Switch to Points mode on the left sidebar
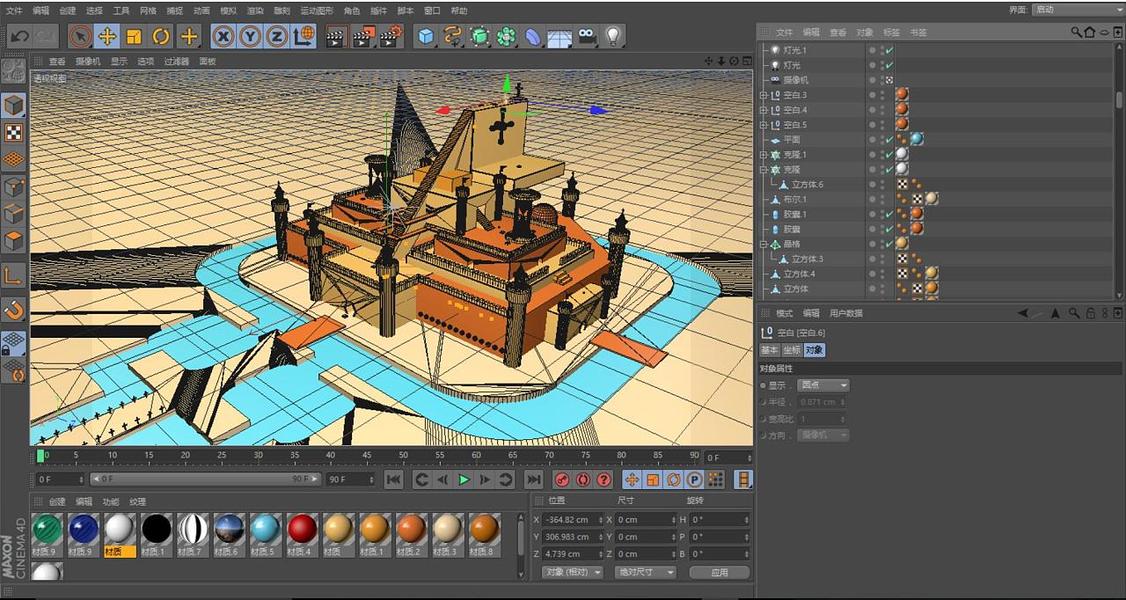The image size is (1126, 600). [x=14, y=187]
